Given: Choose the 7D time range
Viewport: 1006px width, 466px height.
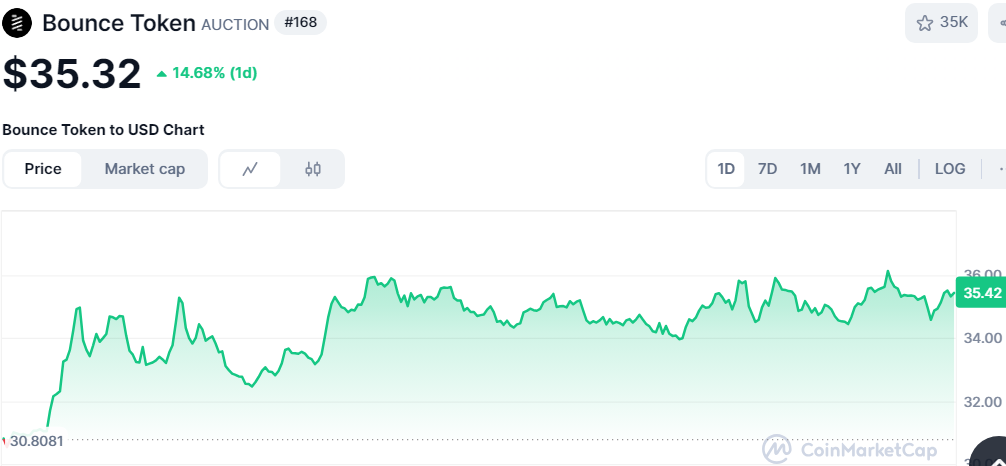Looking at the screenshot, I should tap(767, 169).
